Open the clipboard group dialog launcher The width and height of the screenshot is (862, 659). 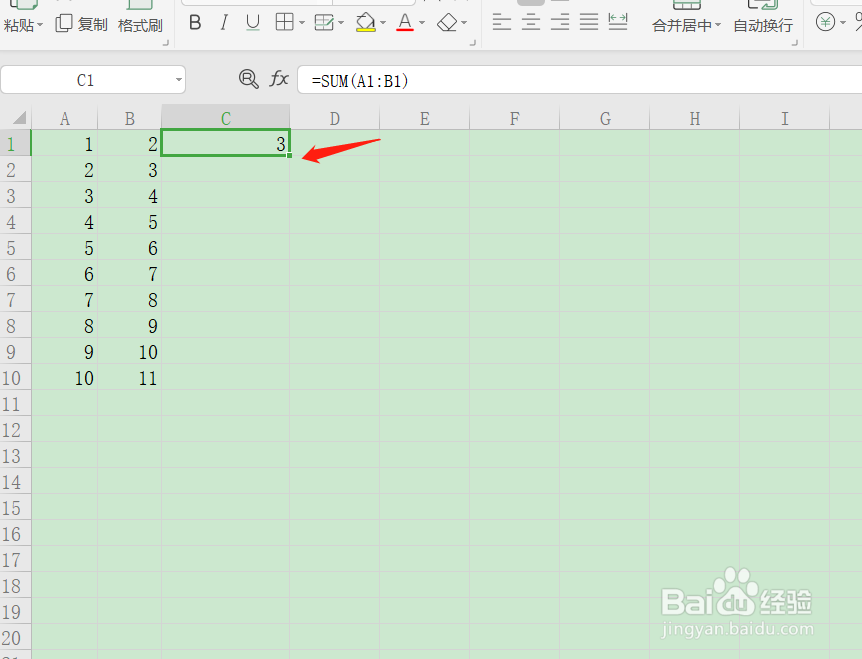pyautogui.click(x=165, y=42)
